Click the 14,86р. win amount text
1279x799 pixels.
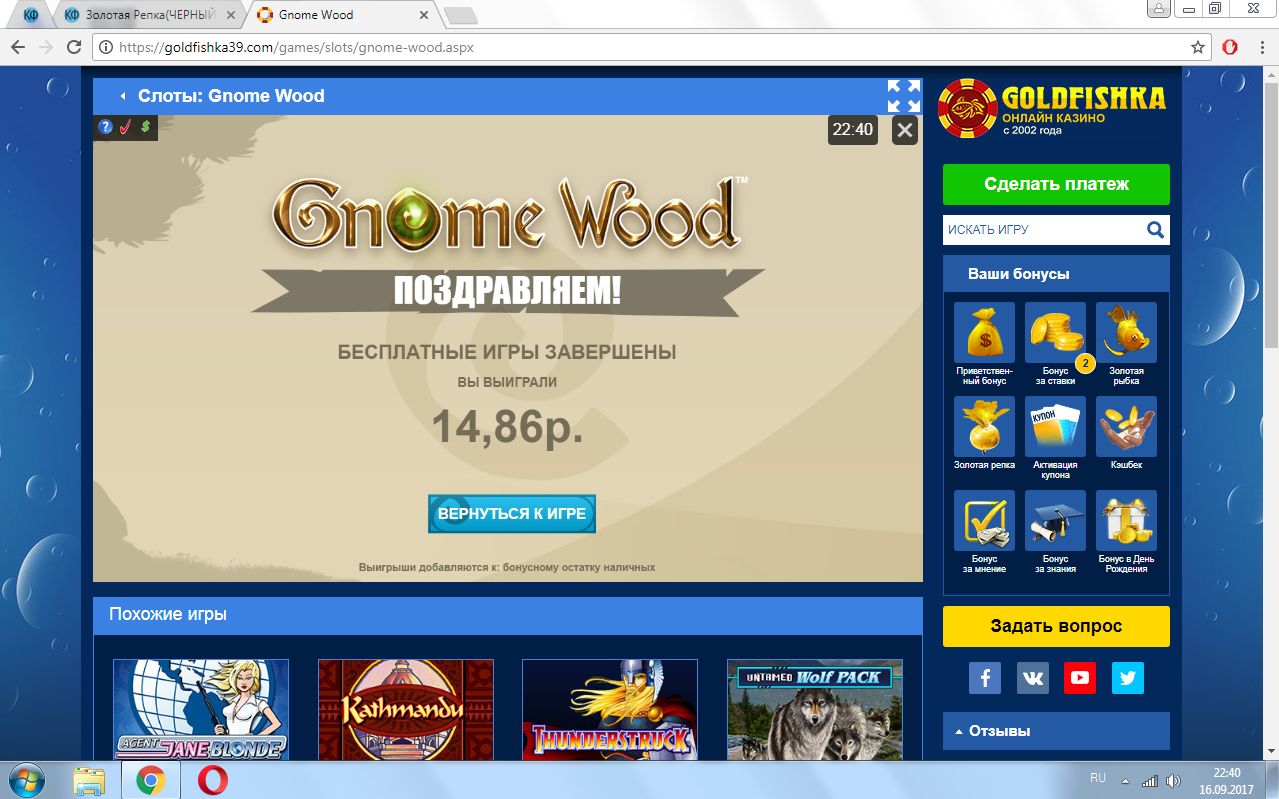pyautogui.click(x=507, y=425)
